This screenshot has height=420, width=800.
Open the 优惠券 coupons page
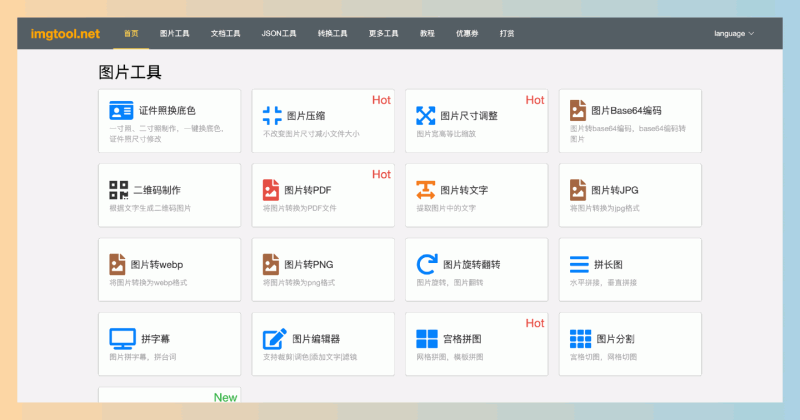[x=467, y=34]
